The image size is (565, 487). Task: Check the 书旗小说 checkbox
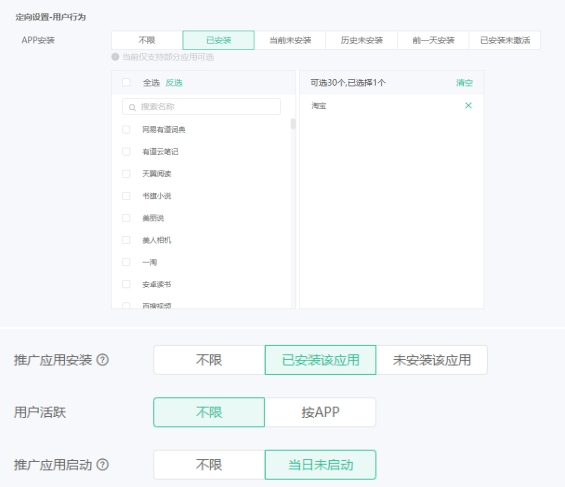(x=126, y=196)
